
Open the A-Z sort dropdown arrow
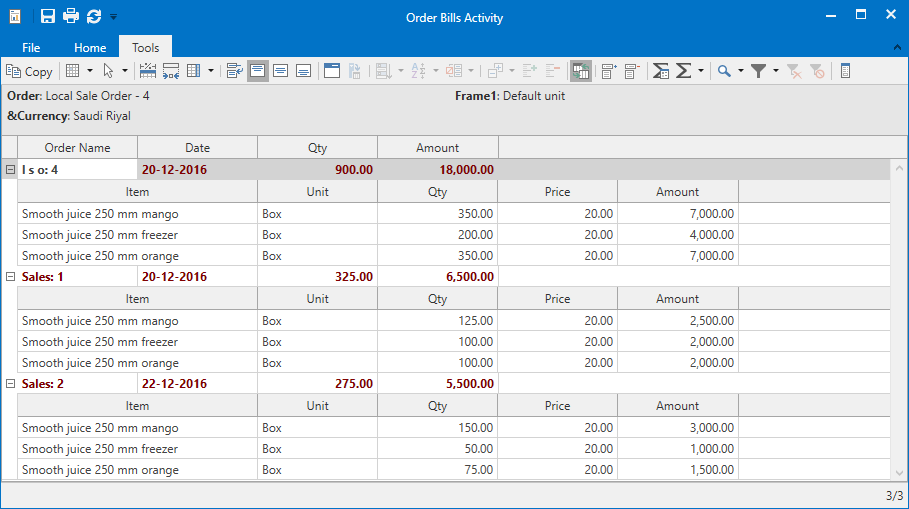[x=435, y=71]
